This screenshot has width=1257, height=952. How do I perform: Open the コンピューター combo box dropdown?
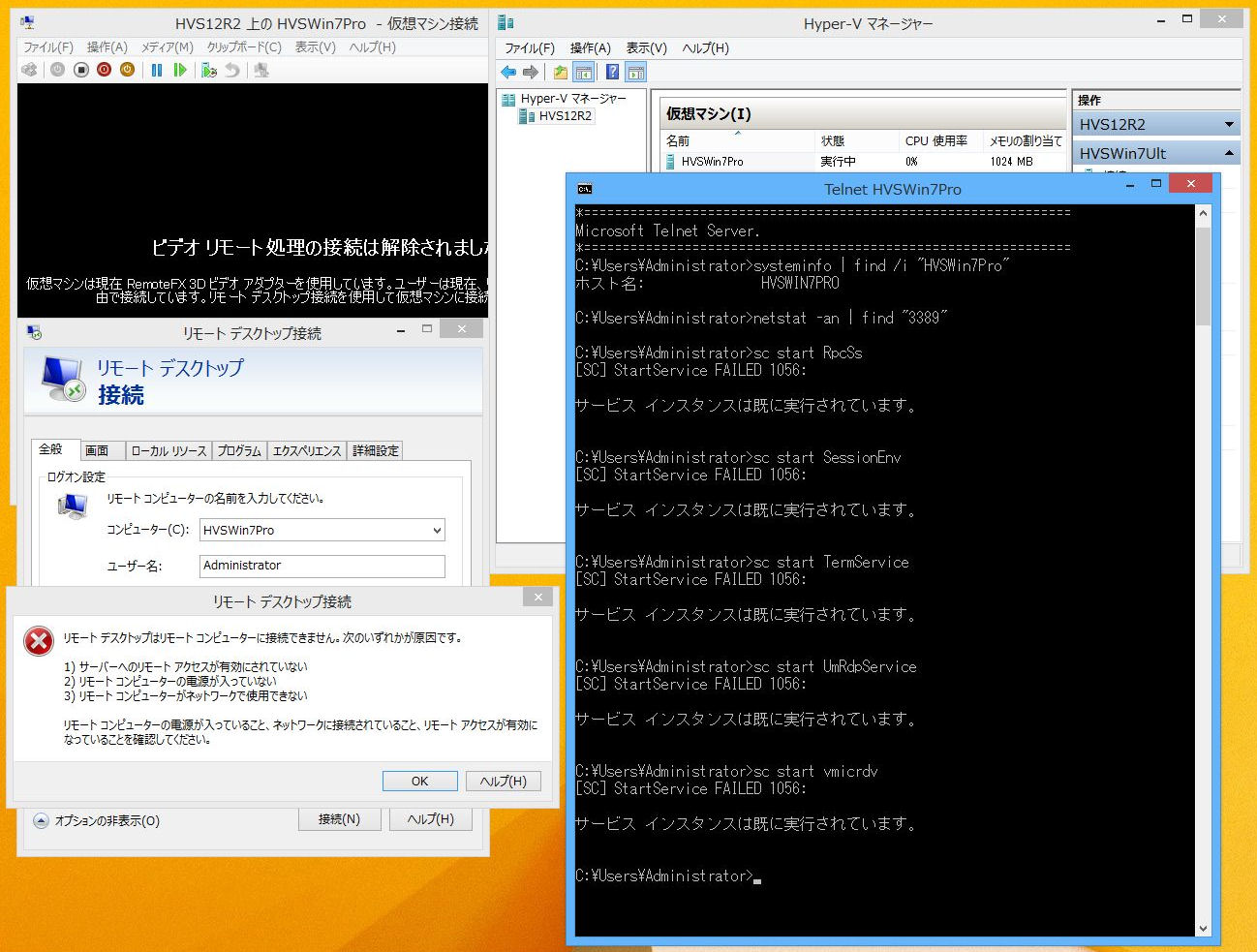tap(437, 531)
